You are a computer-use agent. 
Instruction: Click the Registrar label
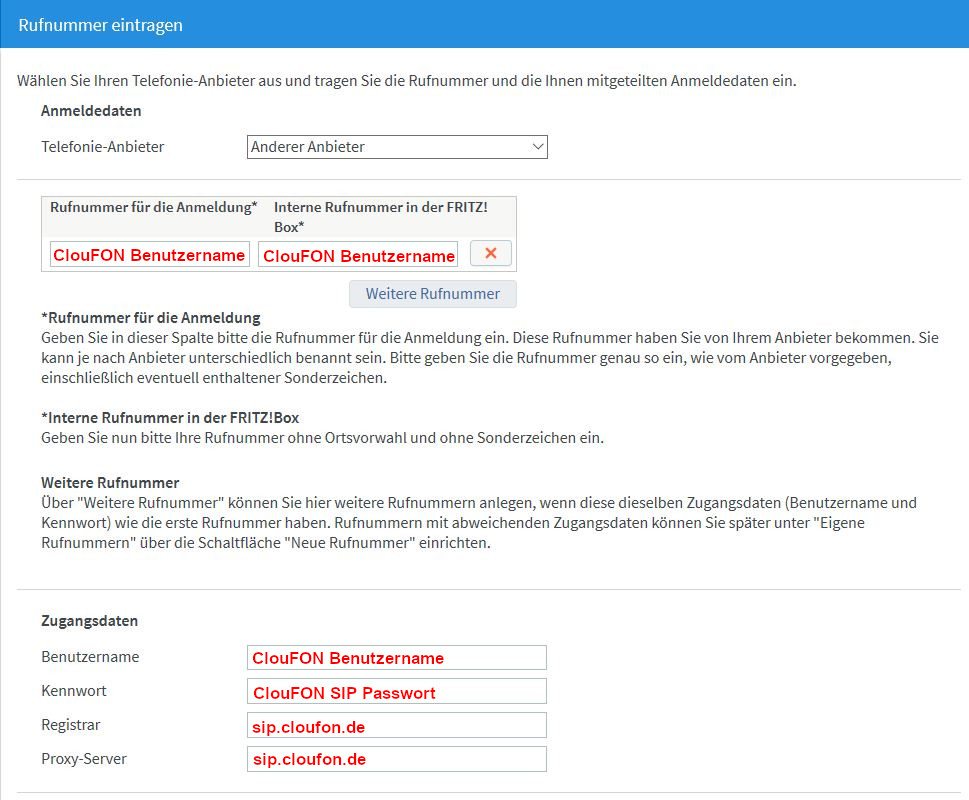click(70, 725)
